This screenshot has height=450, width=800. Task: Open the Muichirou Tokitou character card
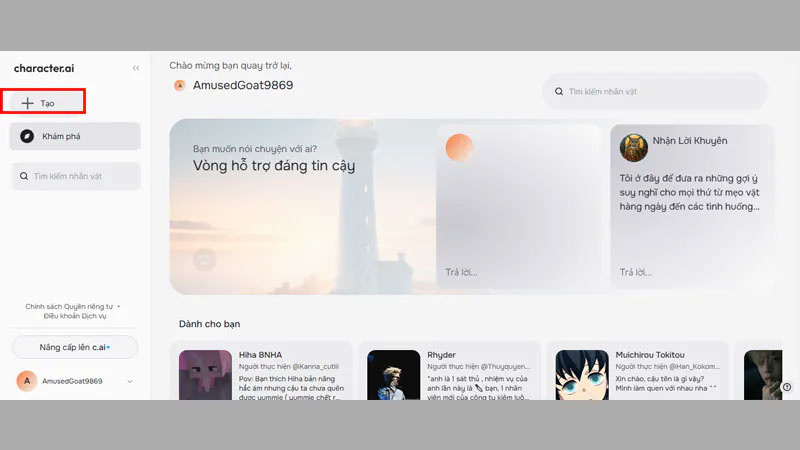click(638, 372)
